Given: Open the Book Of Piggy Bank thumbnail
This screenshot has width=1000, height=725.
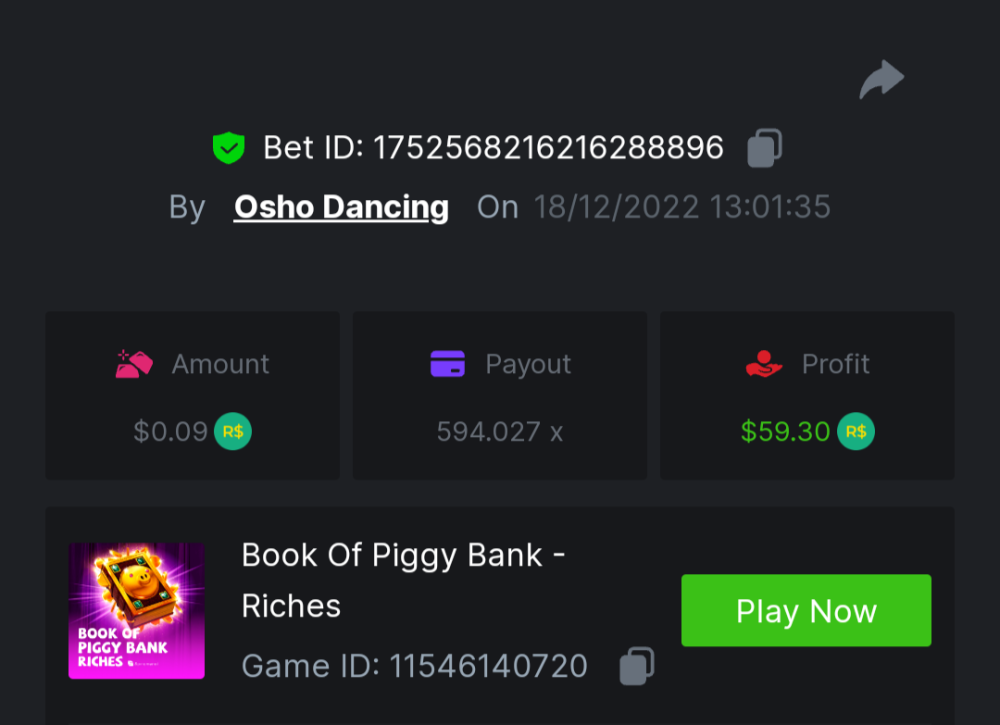Looking at the screenshot, I should (x=137, y=611).
